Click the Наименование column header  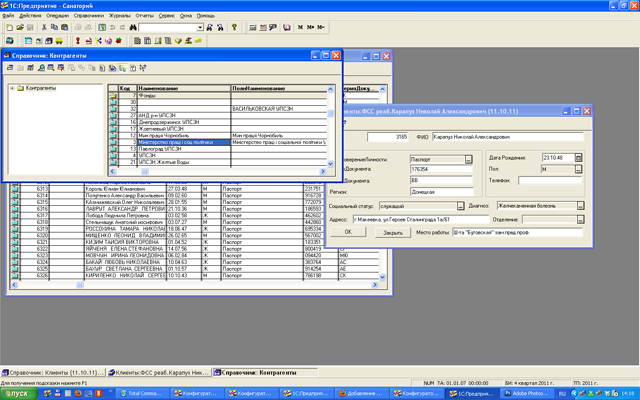point(184,89)
